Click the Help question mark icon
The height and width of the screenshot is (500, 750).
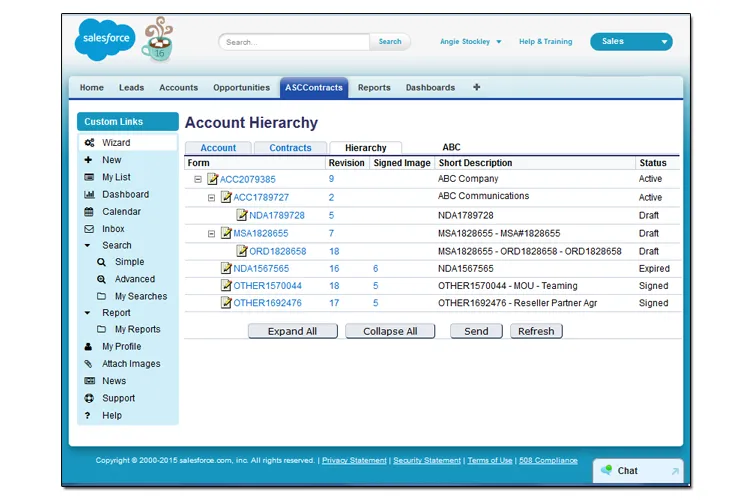(88, 415)
